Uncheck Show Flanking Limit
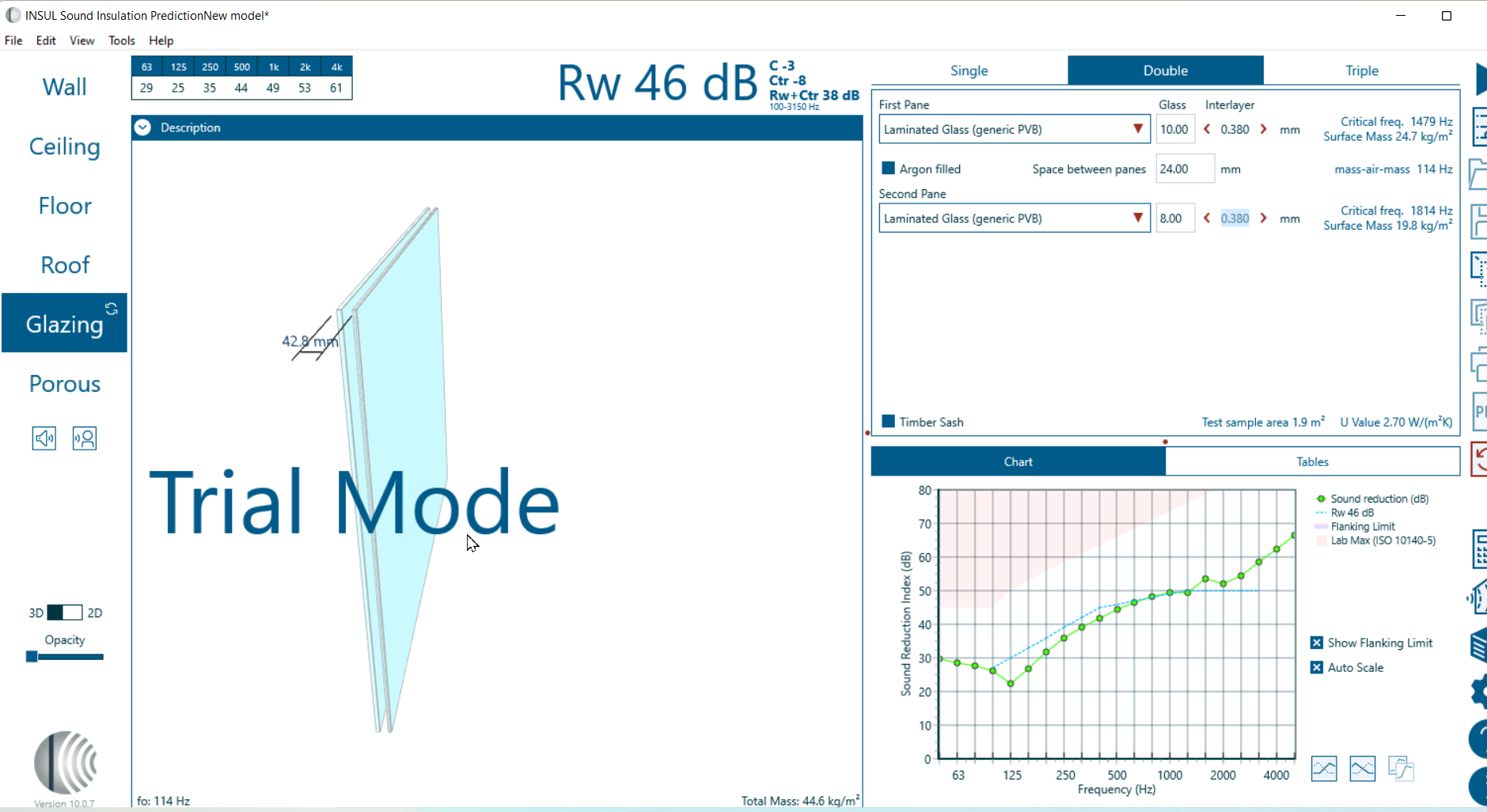 1317,643
